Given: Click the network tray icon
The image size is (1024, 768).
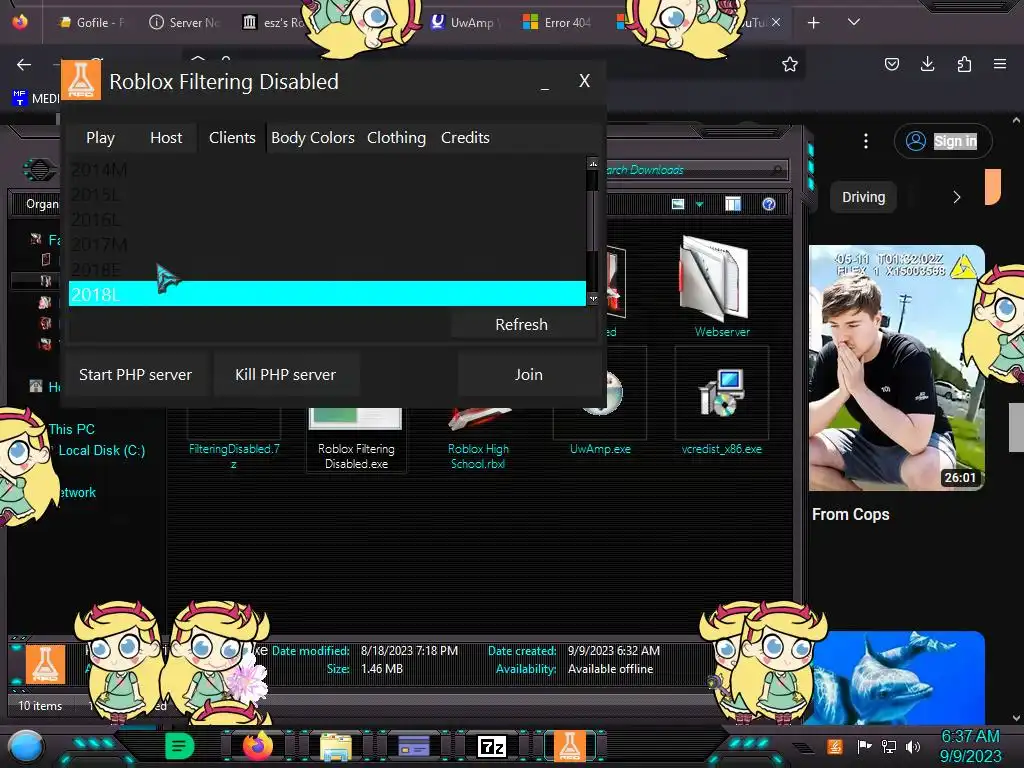Looking at the screenshot, I should [x=889, y=746].
